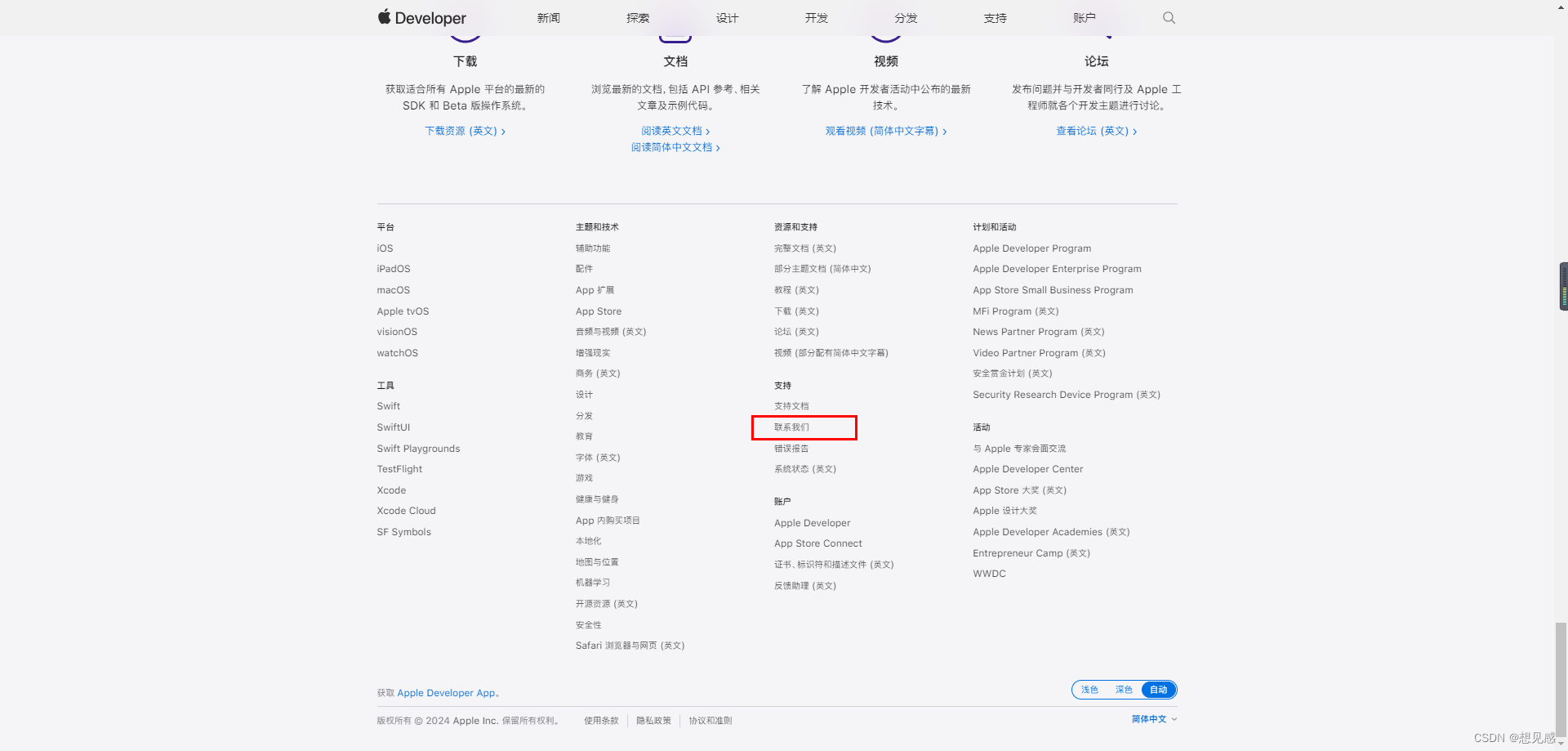Open the 设计 nav menu
This screenshot has width=1568, height=751.
pos(727,18)
